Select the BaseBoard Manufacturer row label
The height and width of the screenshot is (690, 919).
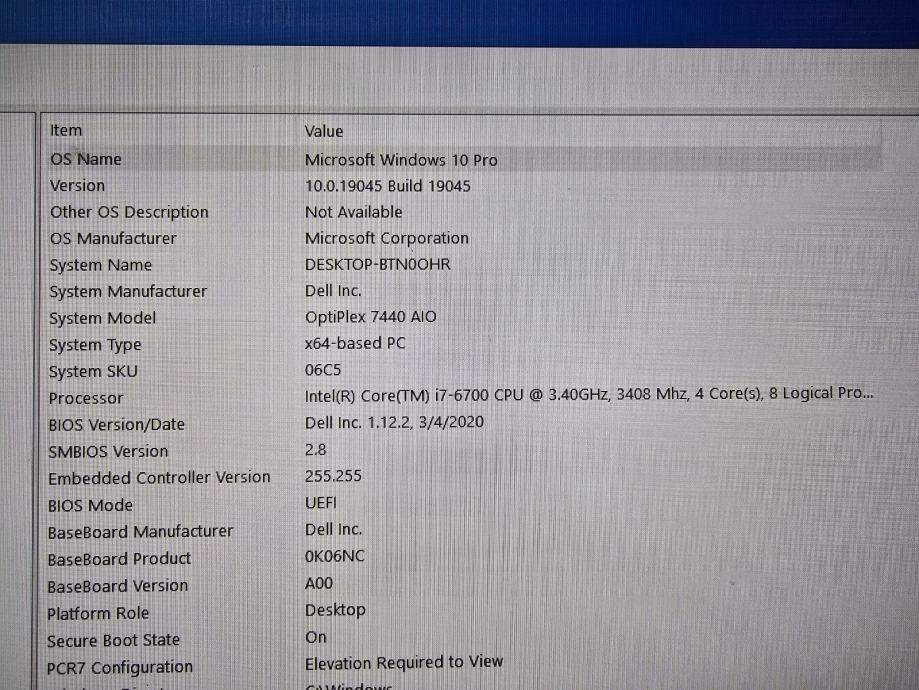tap(140, 532)
